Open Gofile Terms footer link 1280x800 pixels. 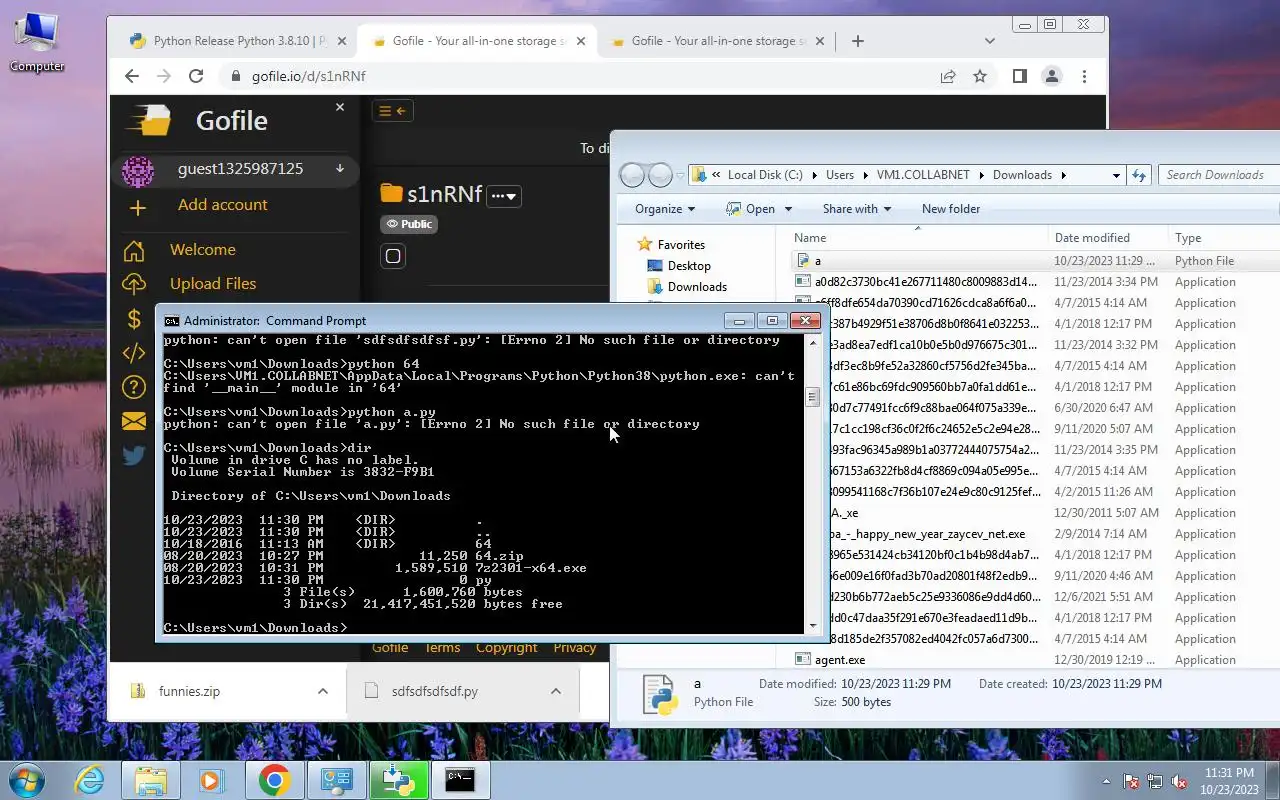coord(443,648)
